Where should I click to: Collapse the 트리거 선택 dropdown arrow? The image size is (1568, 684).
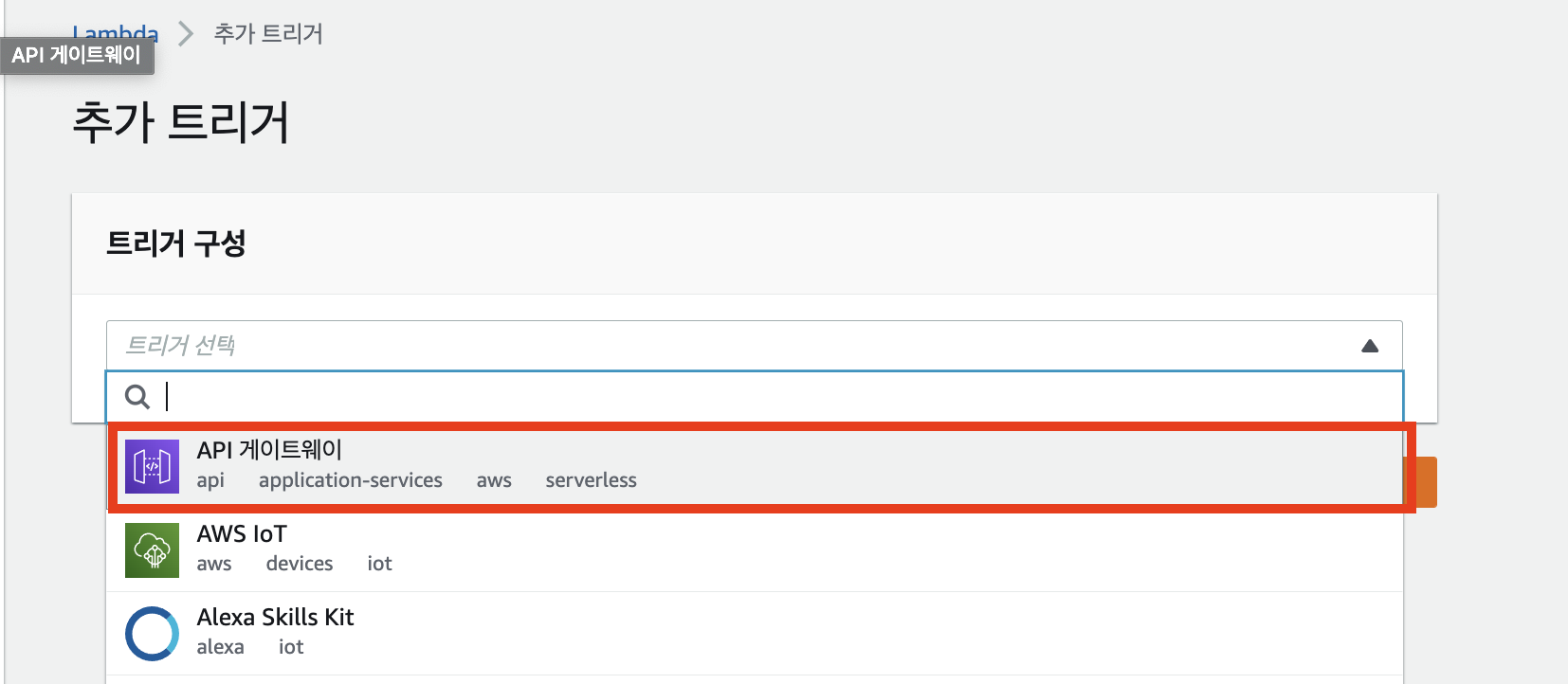point(1370,346)
